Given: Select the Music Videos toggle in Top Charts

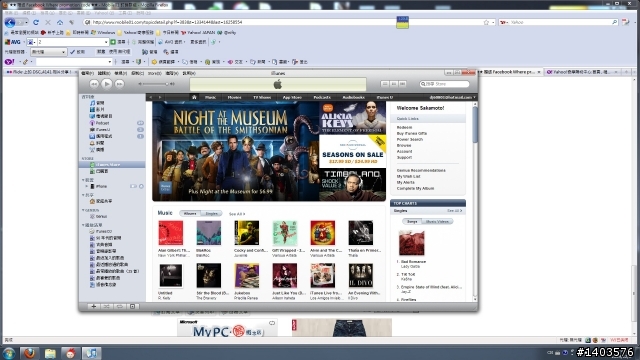Looking at the screenshot, I should (x=437, y=221).
